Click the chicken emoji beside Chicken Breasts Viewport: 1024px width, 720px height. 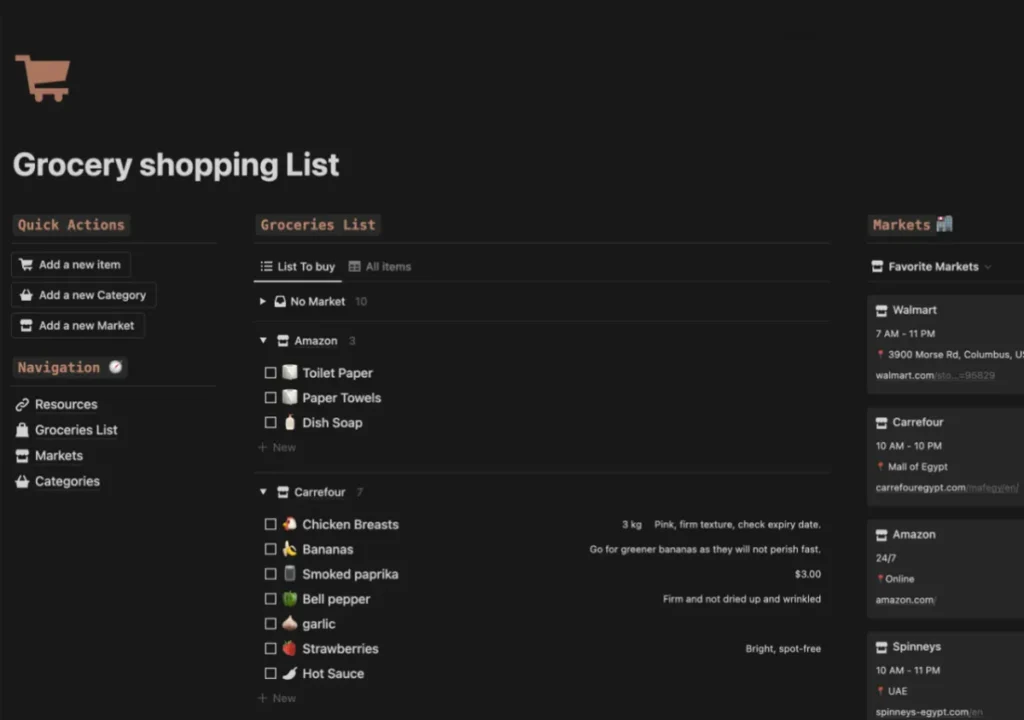tap(290, 524)
